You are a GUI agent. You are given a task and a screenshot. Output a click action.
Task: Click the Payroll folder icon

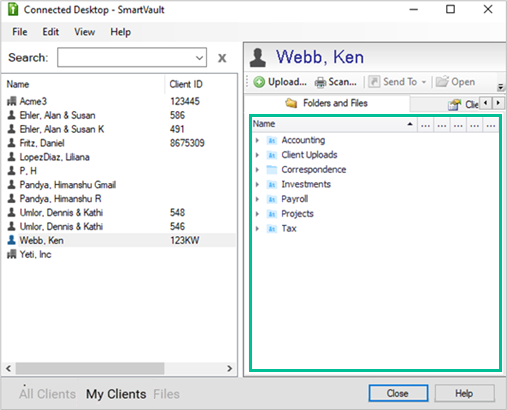(x=272, y=199)
